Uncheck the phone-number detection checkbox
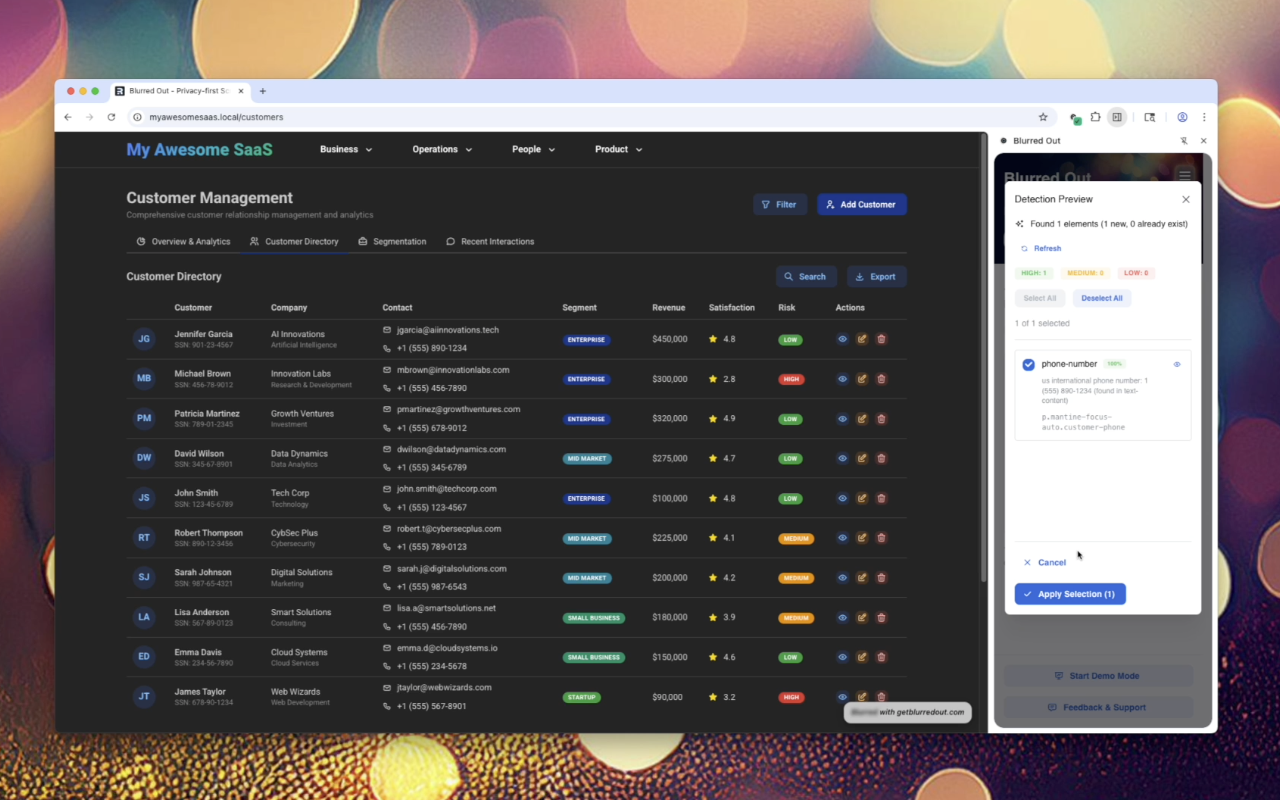This screenshot has width=1280, height=800. point(1029,365)
